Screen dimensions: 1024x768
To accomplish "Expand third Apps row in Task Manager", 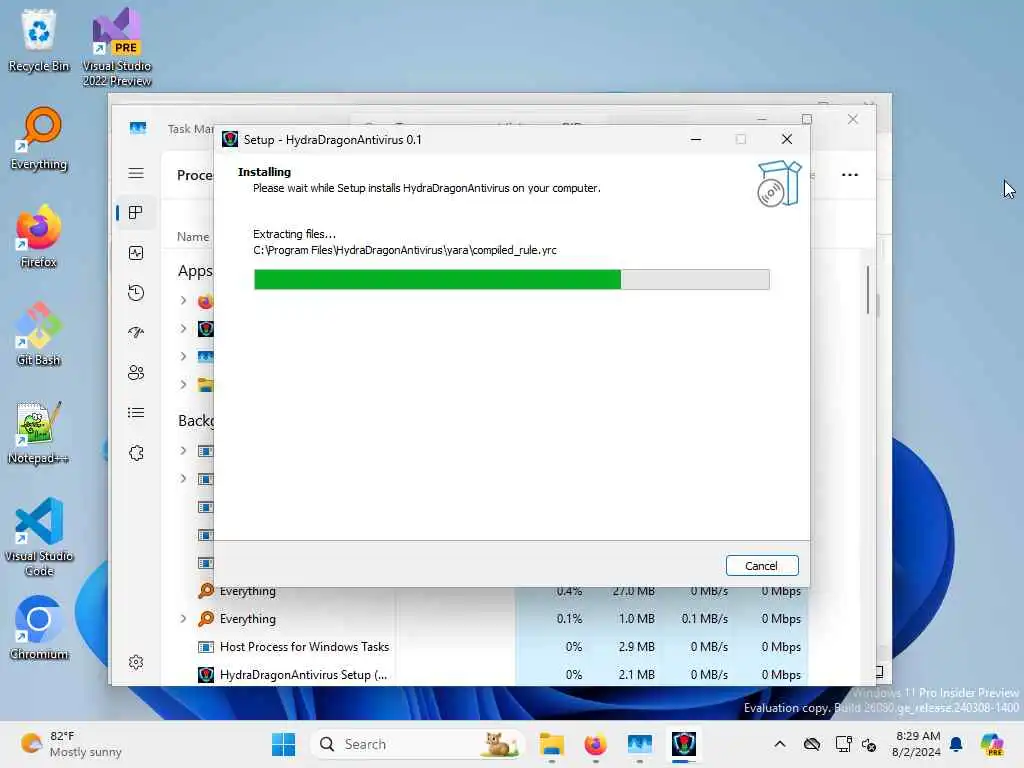I will point(184,357).
